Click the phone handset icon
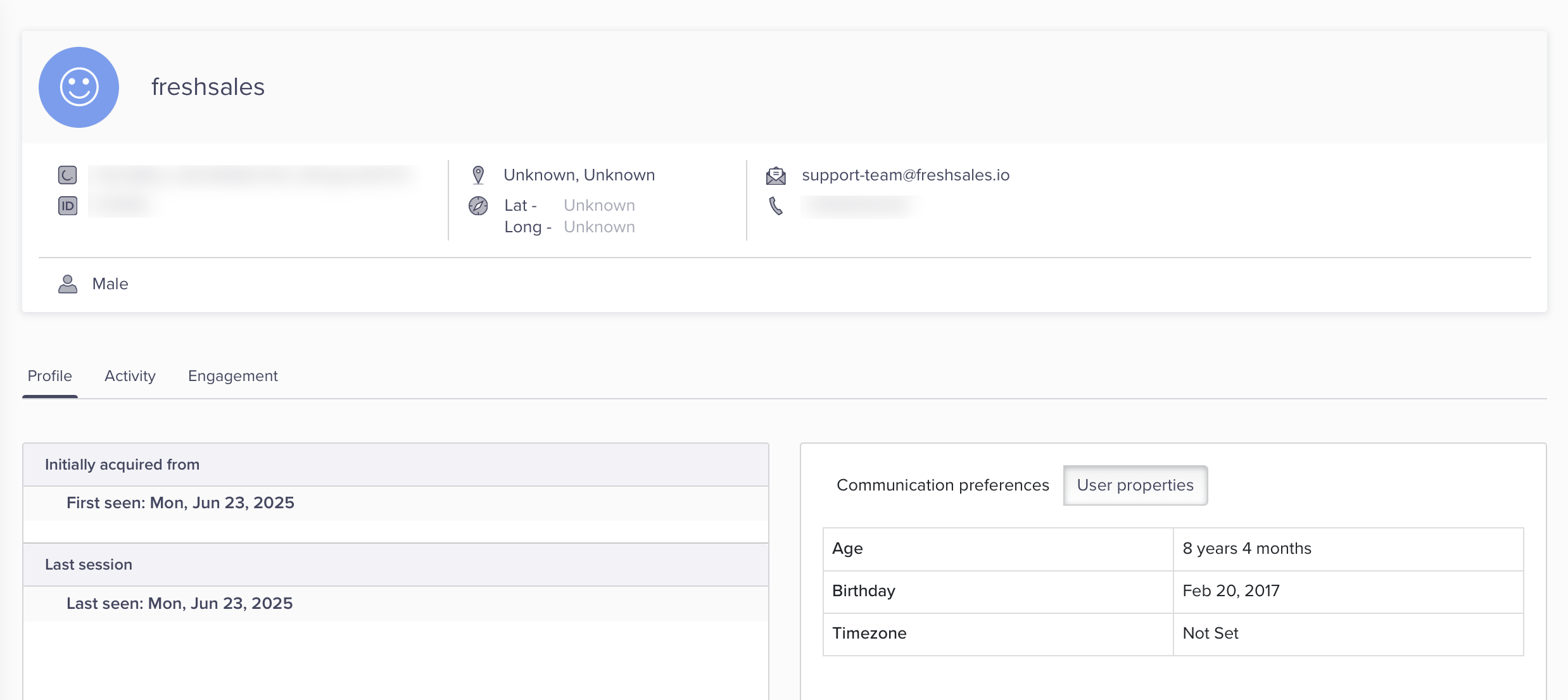1568x700 pixels. pos(776,206)
